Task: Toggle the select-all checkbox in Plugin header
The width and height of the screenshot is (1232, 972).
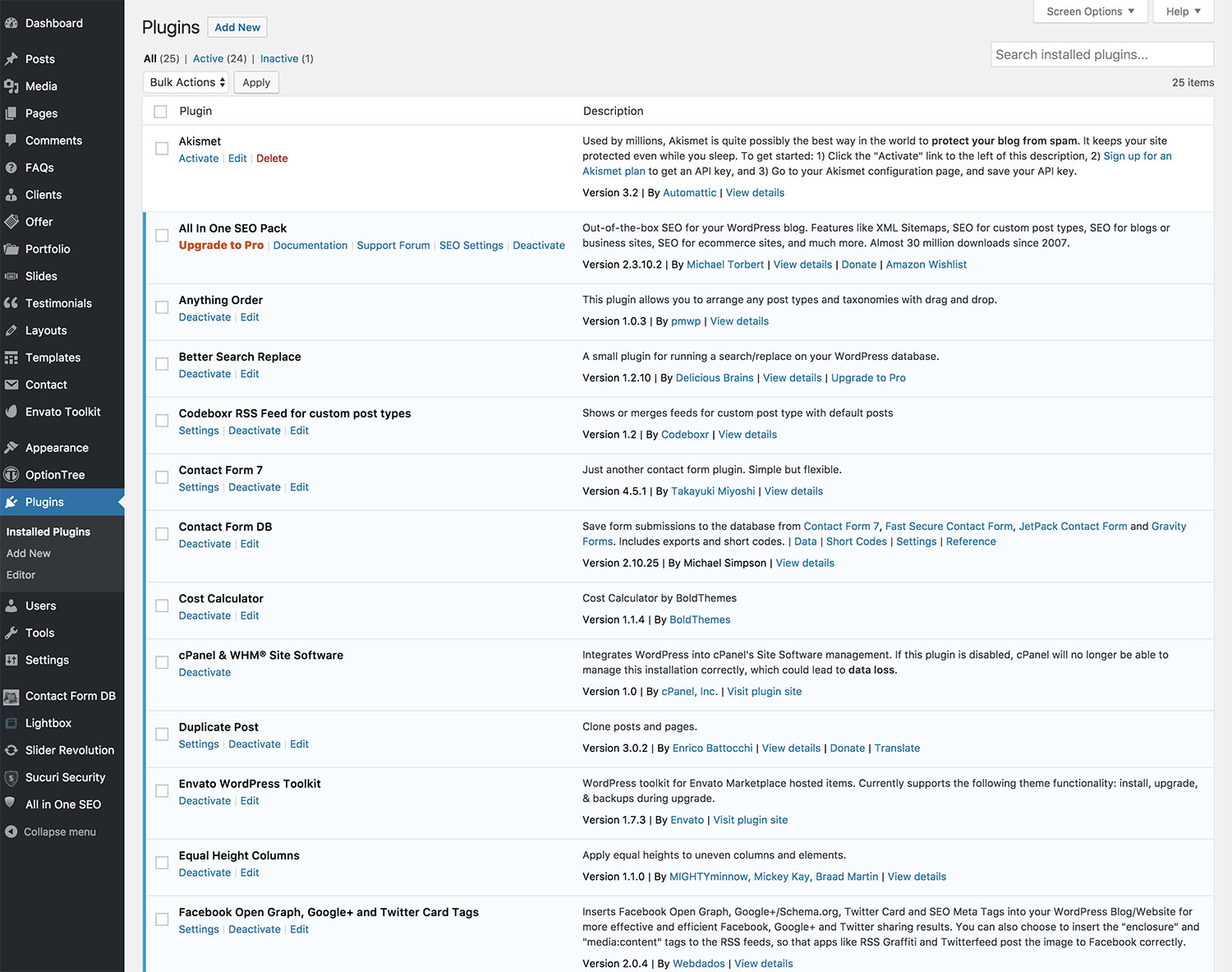Action: click(161, 112)
